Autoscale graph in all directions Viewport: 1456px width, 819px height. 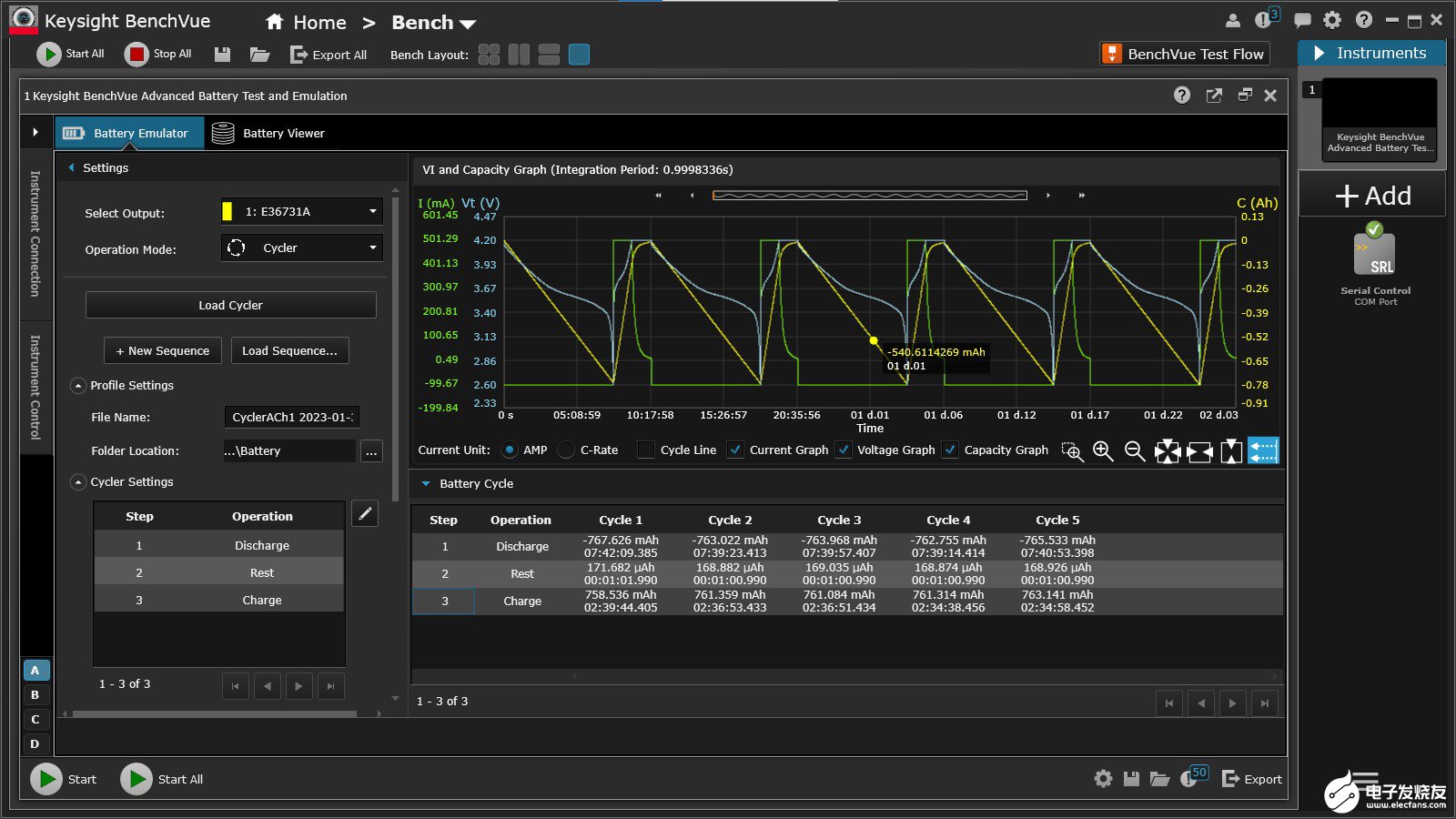[1168, 451]
